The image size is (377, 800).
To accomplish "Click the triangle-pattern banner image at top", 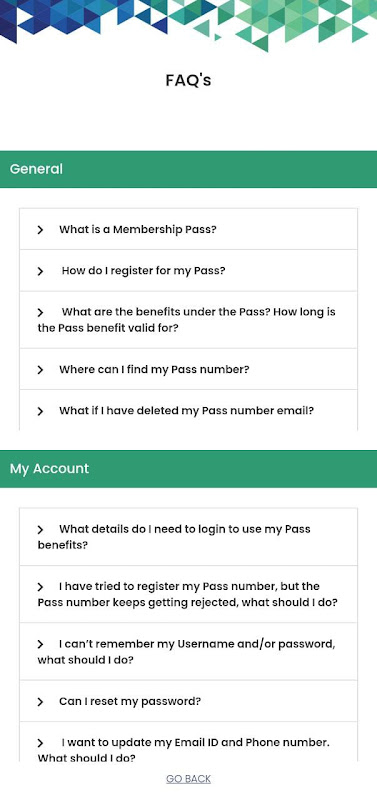I will pos(188,24).
